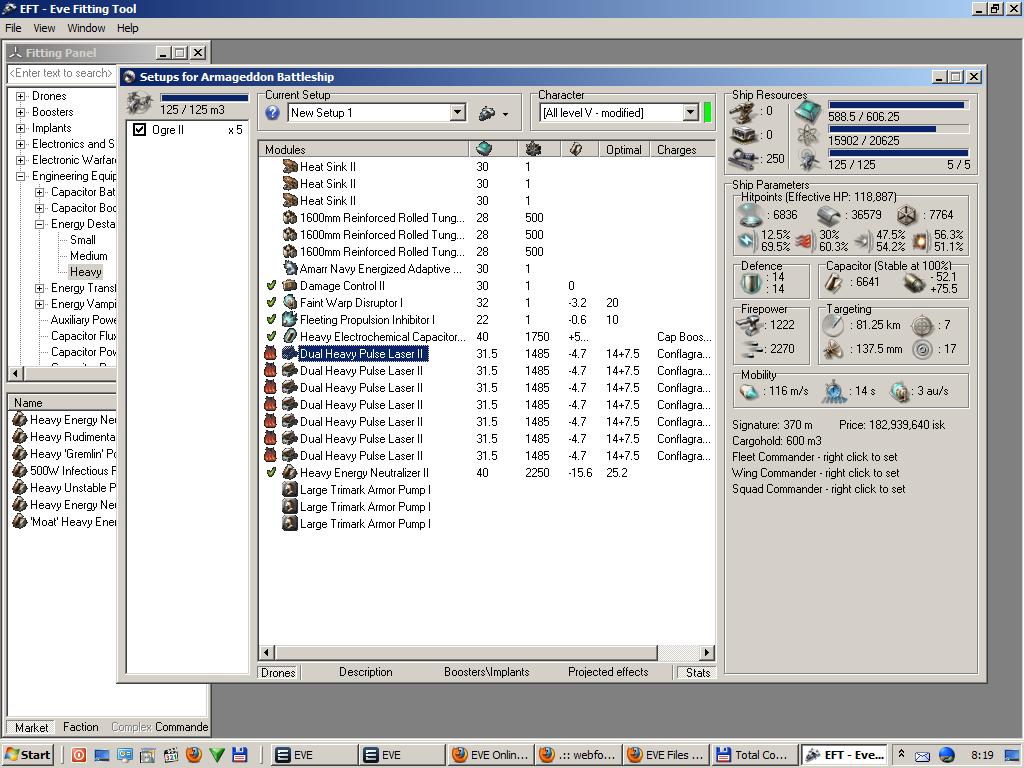1024x768 pixels.
Task: Click the Windows Start button
Action: point(27,755)
